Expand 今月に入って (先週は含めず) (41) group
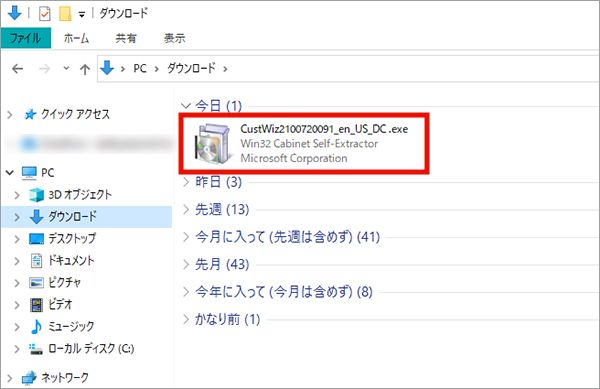The height and width of the screenshot is (389, 600). (x=186, y=237)
